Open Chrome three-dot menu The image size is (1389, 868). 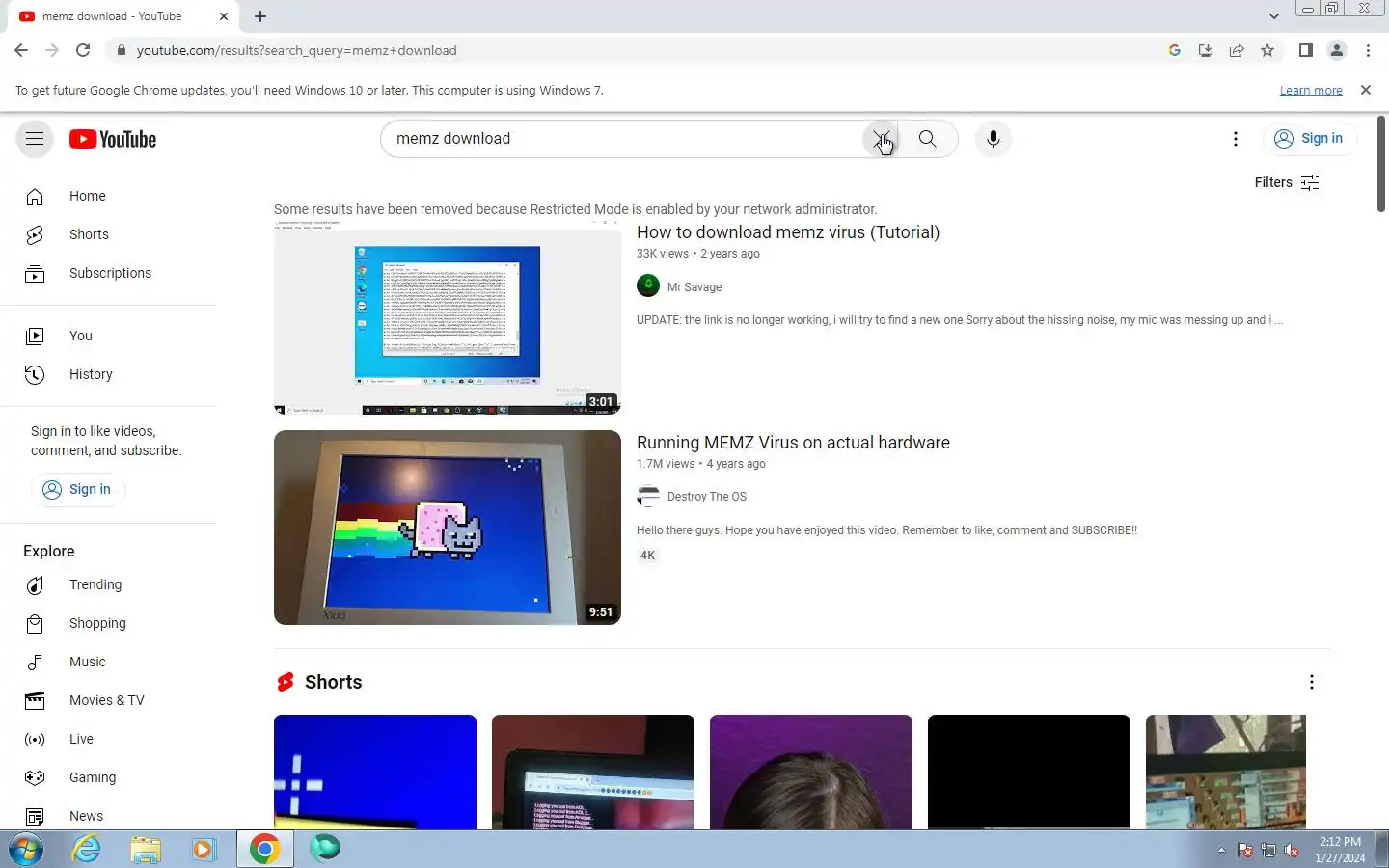point(1368,50)
